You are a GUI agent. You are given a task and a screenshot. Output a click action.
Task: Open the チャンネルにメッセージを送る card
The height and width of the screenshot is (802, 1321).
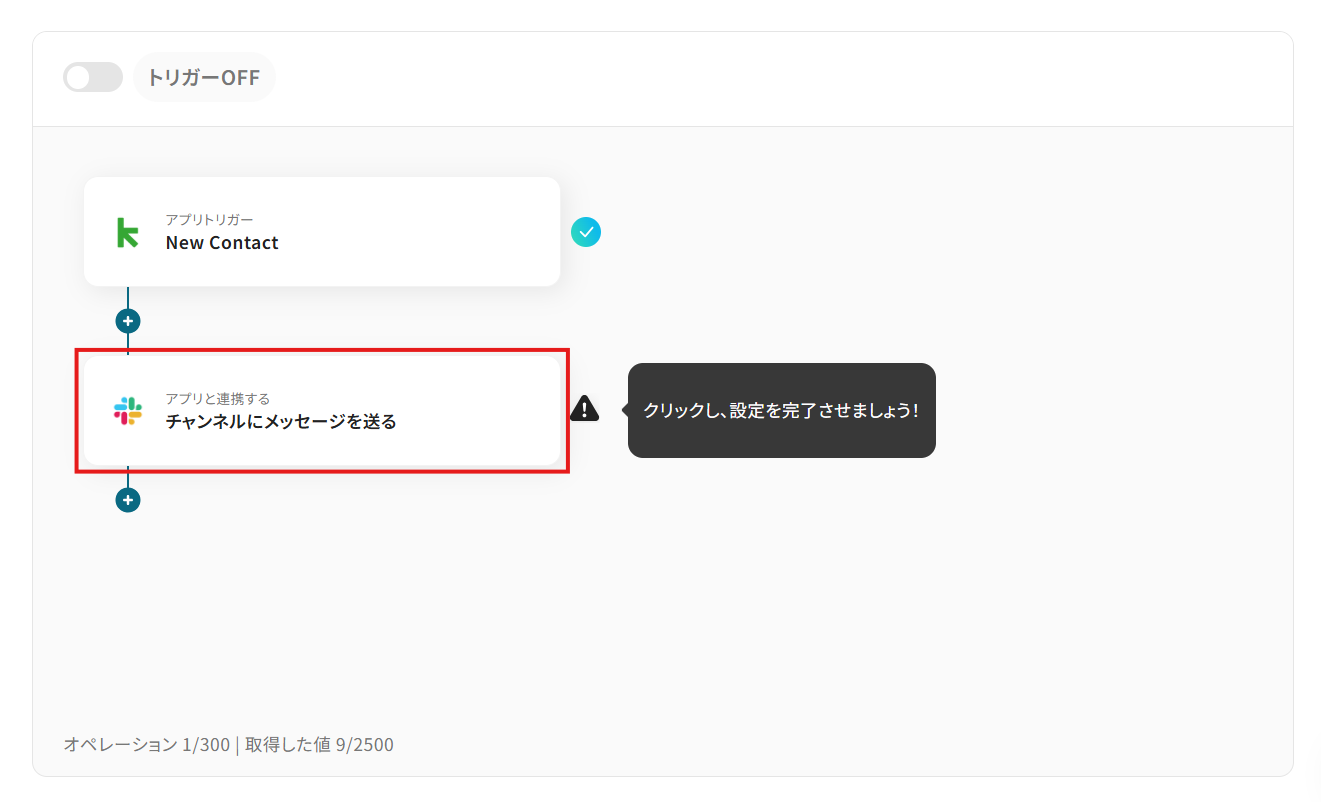coord(322,411)
